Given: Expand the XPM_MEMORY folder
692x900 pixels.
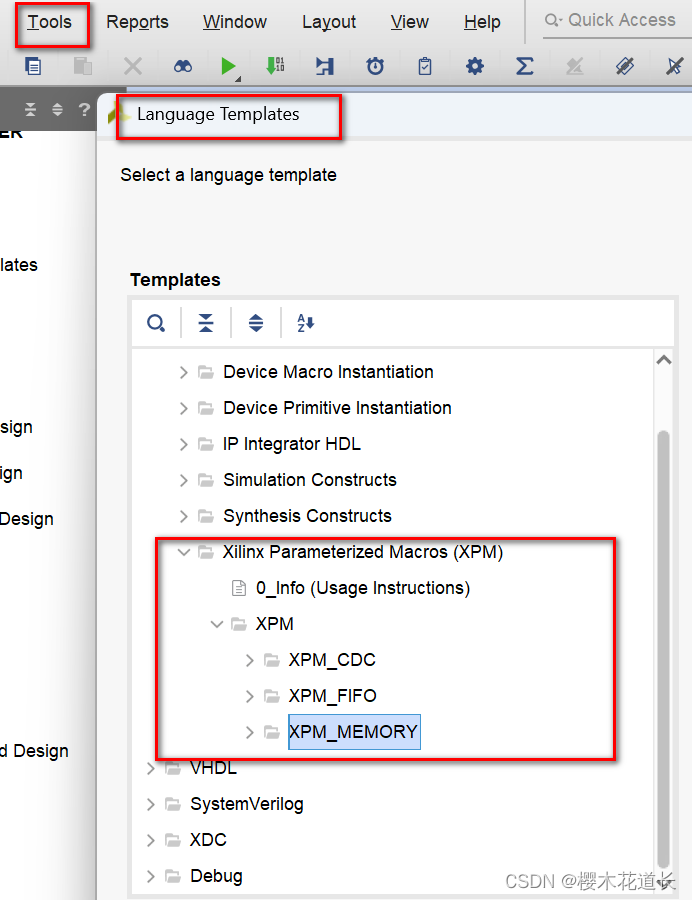Looking at the screenshot, I should 250,732.
